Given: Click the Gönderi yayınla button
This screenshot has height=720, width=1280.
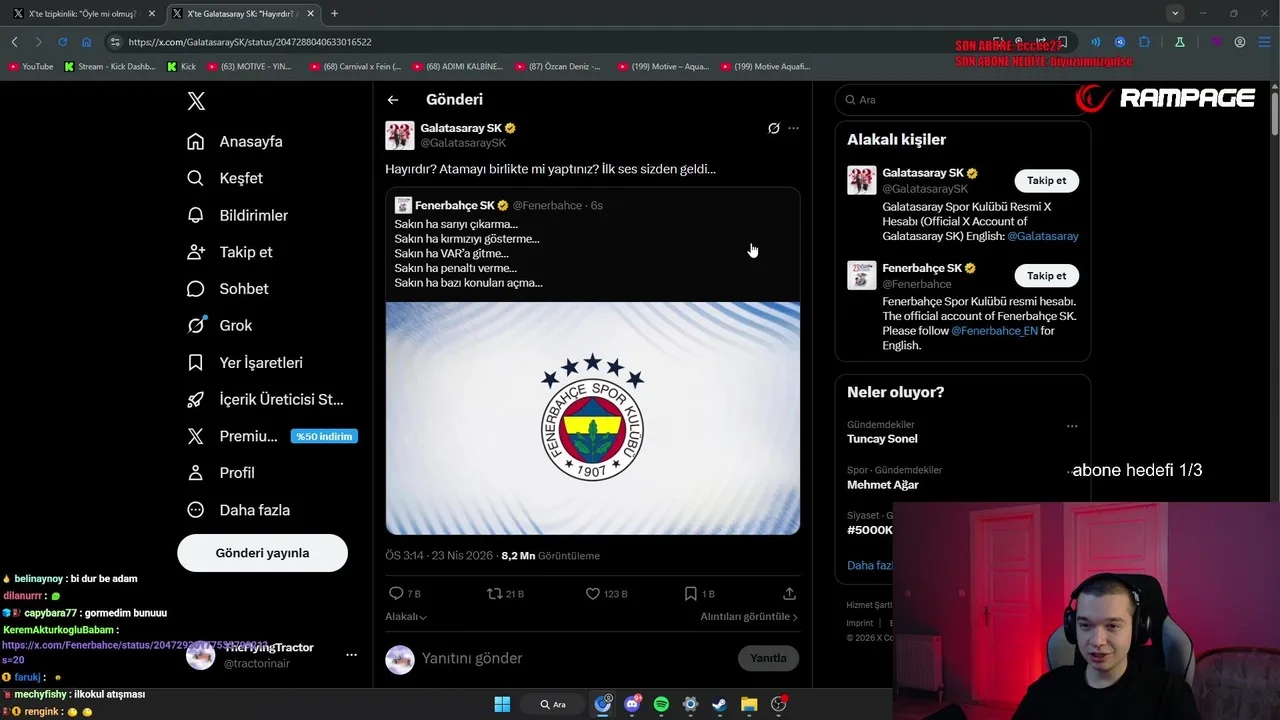Looking at the screenshot, I should point(262,553).
